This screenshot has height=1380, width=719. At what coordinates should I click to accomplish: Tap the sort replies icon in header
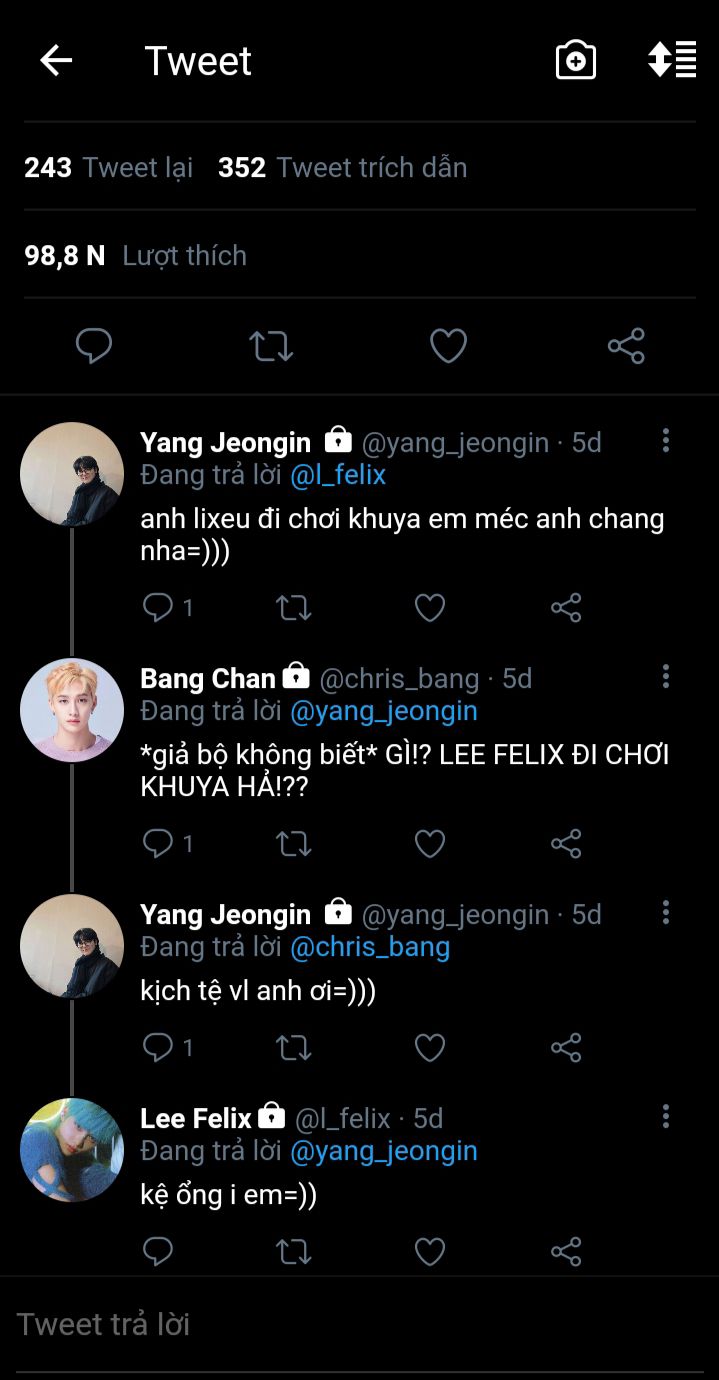672,60
